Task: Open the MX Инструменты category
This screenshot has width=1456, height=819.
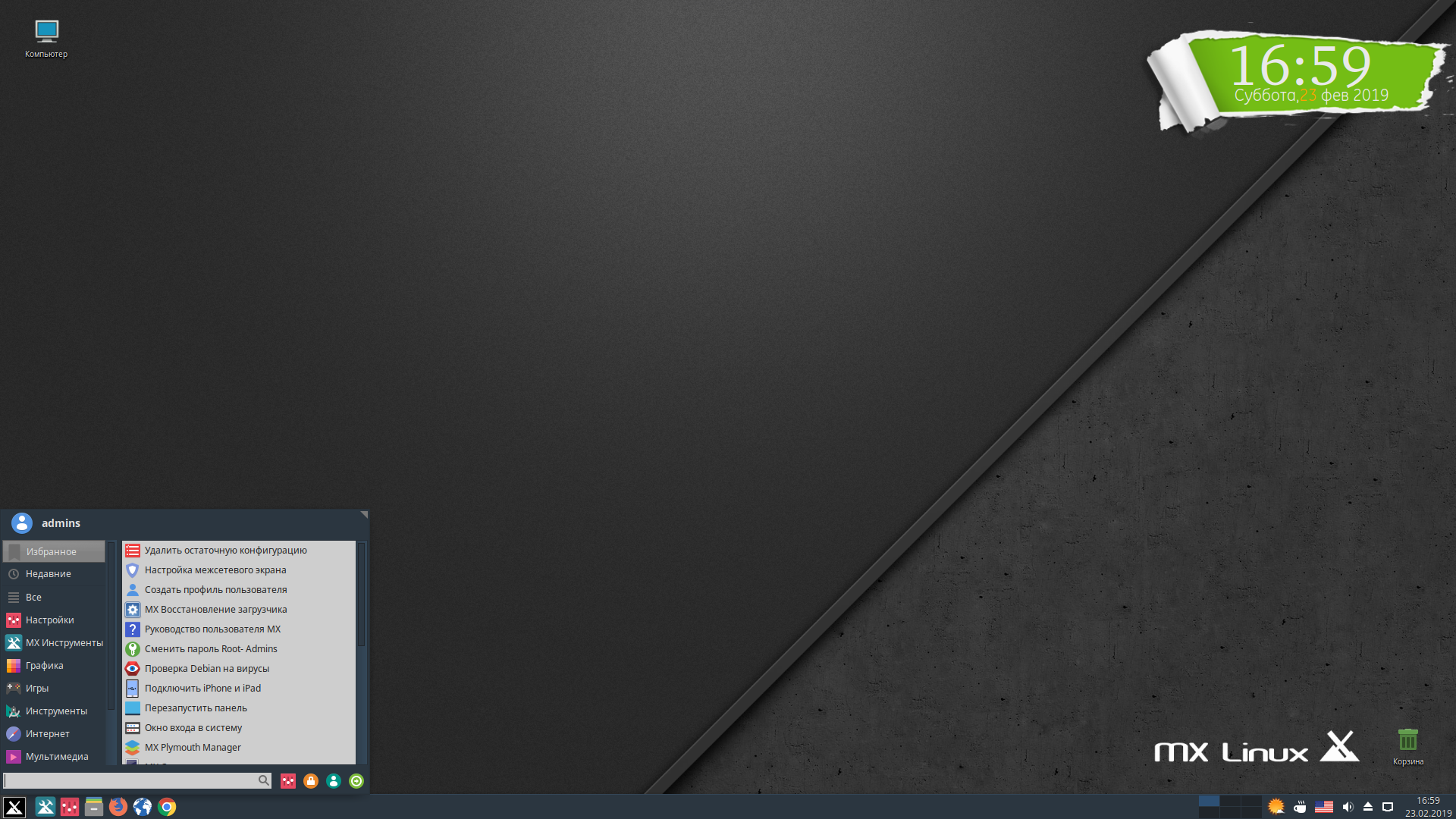Action: pos(64,642)
